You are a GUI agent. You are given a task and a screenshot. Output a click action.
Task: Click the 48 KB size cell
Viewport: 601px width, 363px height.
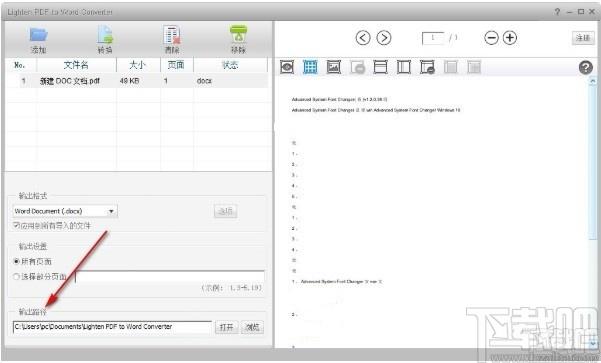[130, 81]
